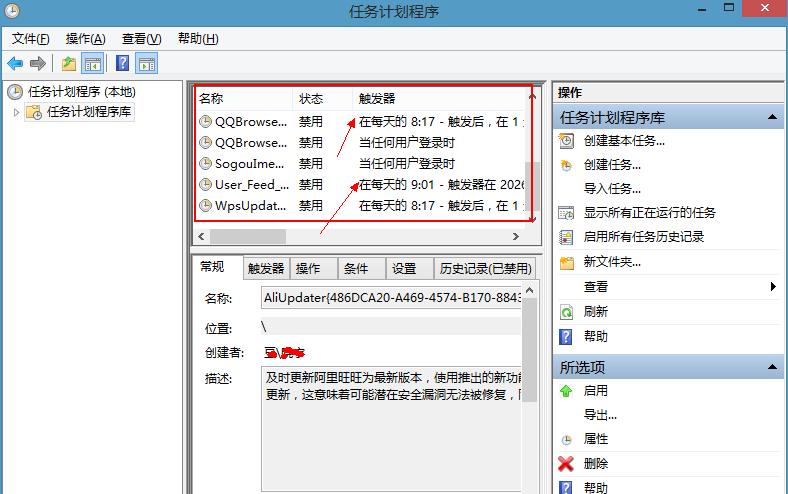This screenshot has width=788, height=494.
Task: Click the green 刷新 refresh icon
Action: click(x=566, y=312)
